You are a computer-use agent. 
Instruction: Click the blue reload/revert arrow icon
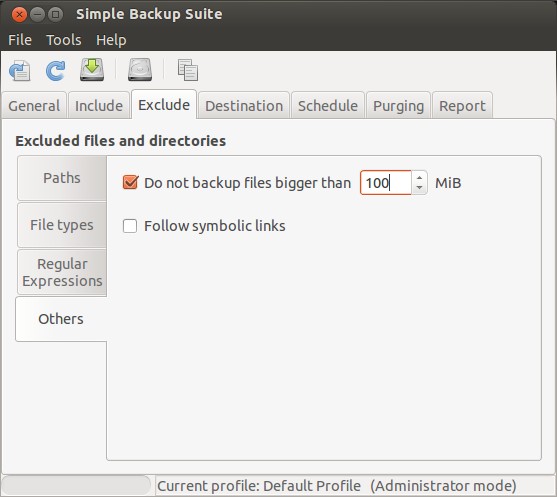55,70
